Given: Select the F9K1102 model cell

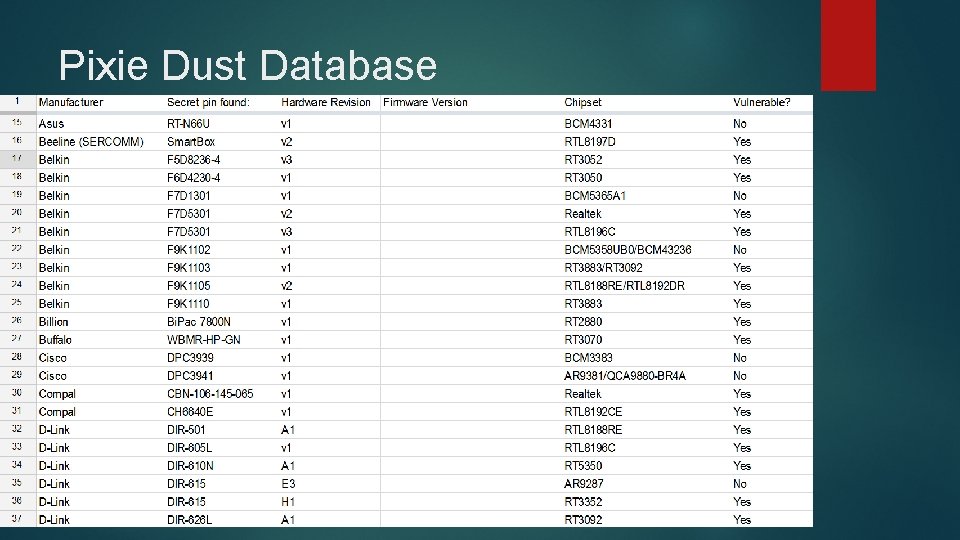Looking at the screenshot, I should pyautogui.click(x=188, y=250).
